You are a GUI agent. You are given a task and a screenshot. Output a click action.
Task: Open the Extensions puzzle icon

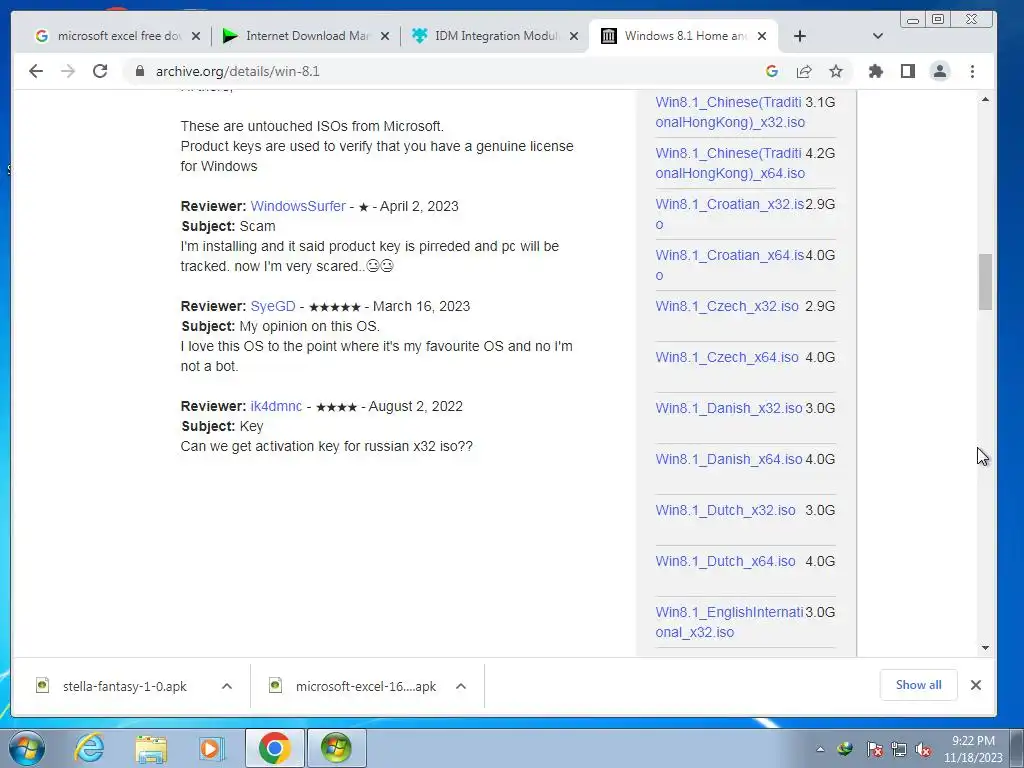(x=876, y=71)
